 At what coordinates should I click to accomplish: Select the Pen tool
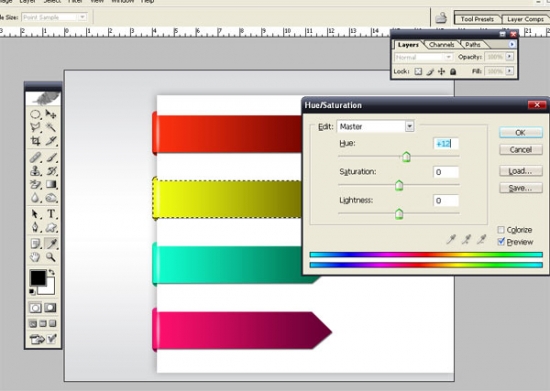[x=35, y=227]
